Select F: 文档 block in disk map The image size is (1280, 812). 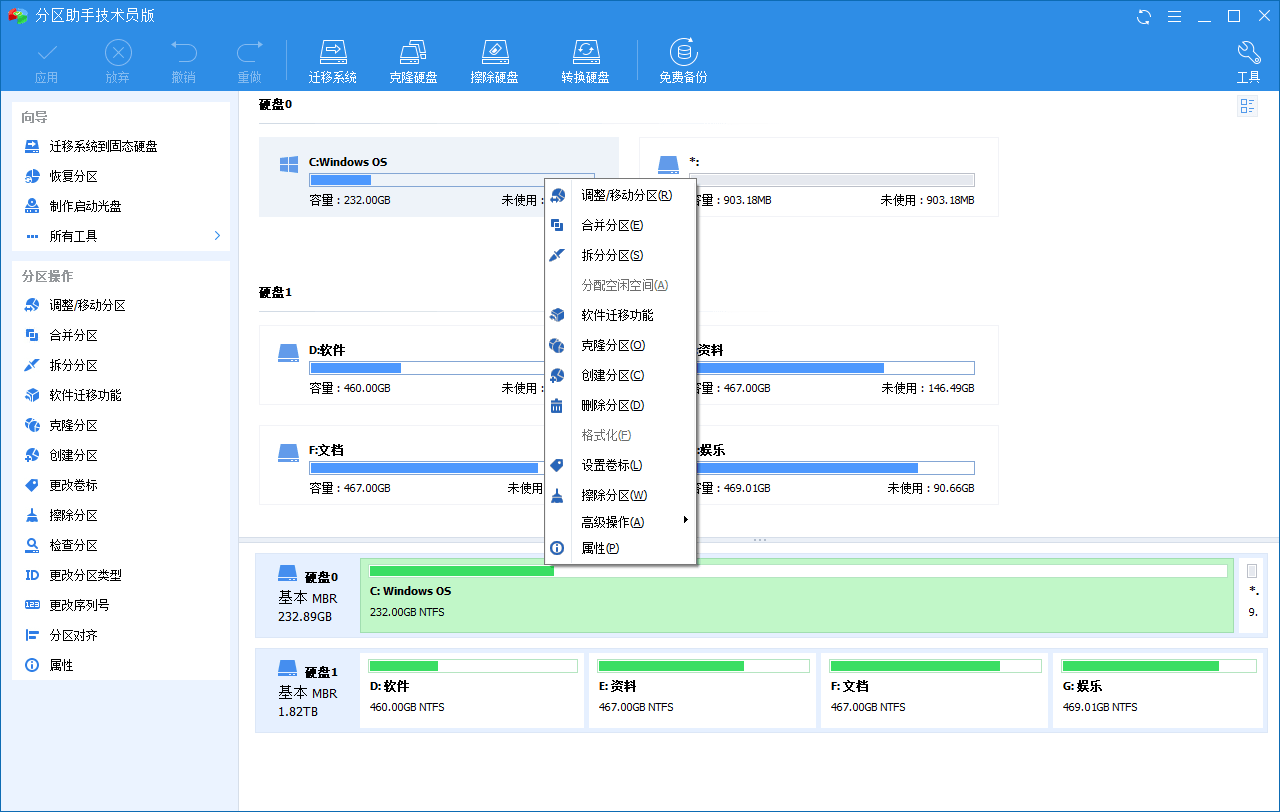(x=934, y=691)
